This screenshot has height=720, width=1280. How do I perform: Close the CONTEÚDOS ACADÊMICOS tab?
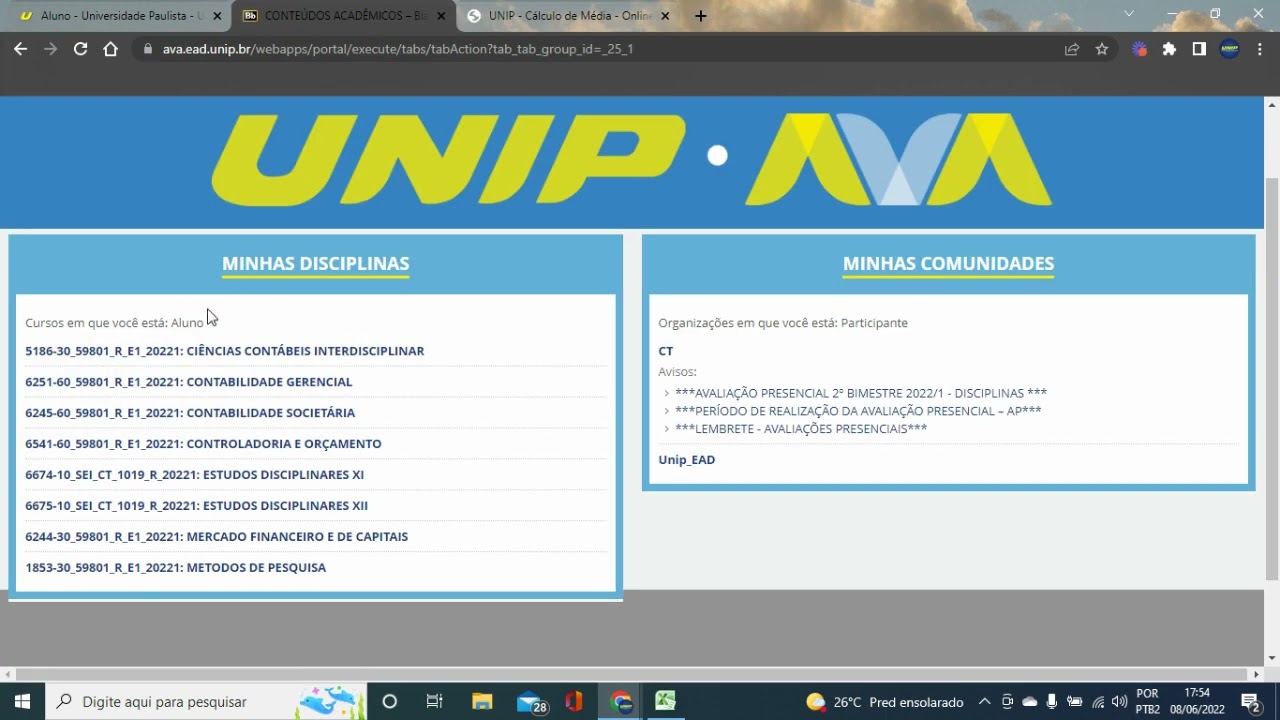[x=441, y=16]
